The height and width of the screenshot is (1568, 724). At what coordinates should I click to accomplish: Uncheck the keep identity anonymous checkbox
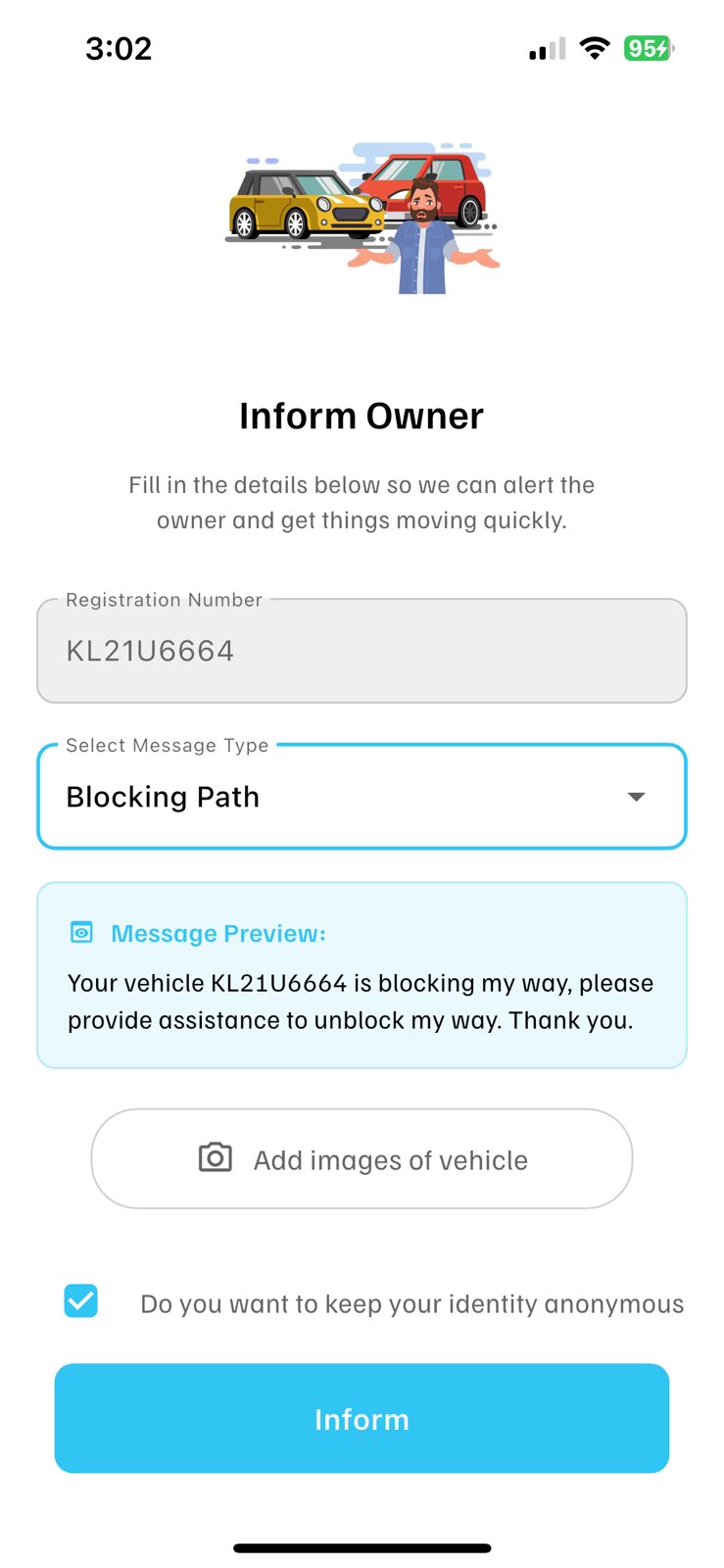coord(81,1301)
